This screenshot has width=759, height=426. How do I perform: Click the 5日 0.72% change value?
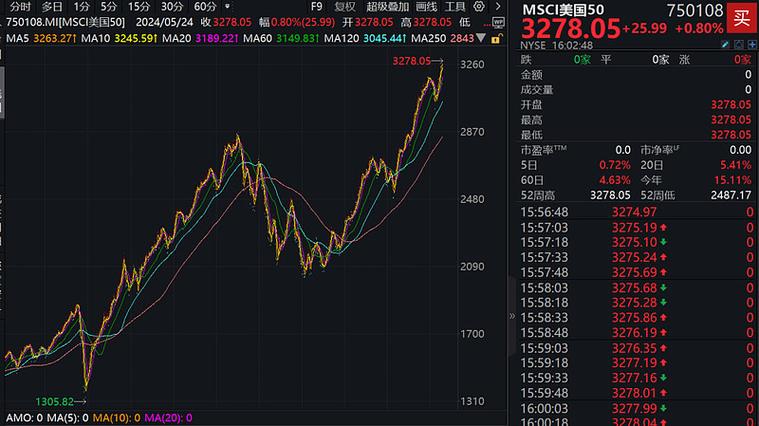coord(615,165)
